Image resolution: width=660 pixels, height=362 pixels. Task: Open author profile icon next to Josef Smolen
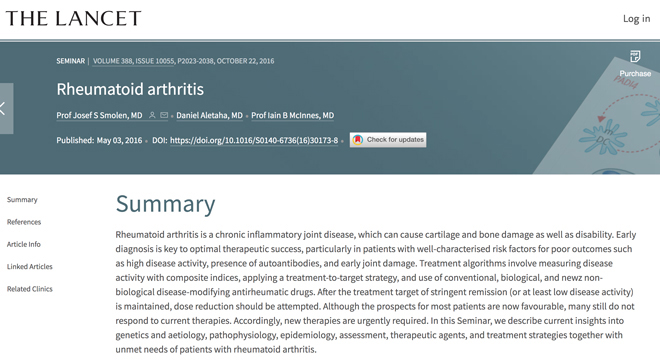tap(152, 115)
